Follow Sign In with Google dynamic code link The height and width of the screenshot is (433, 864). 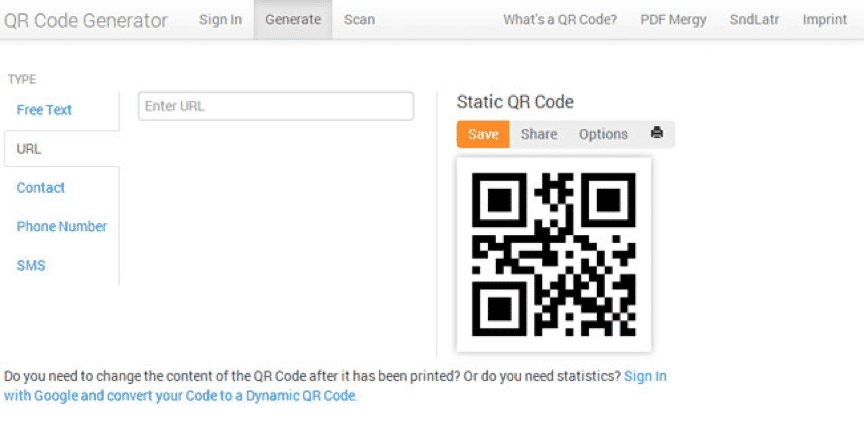(335, 386)
